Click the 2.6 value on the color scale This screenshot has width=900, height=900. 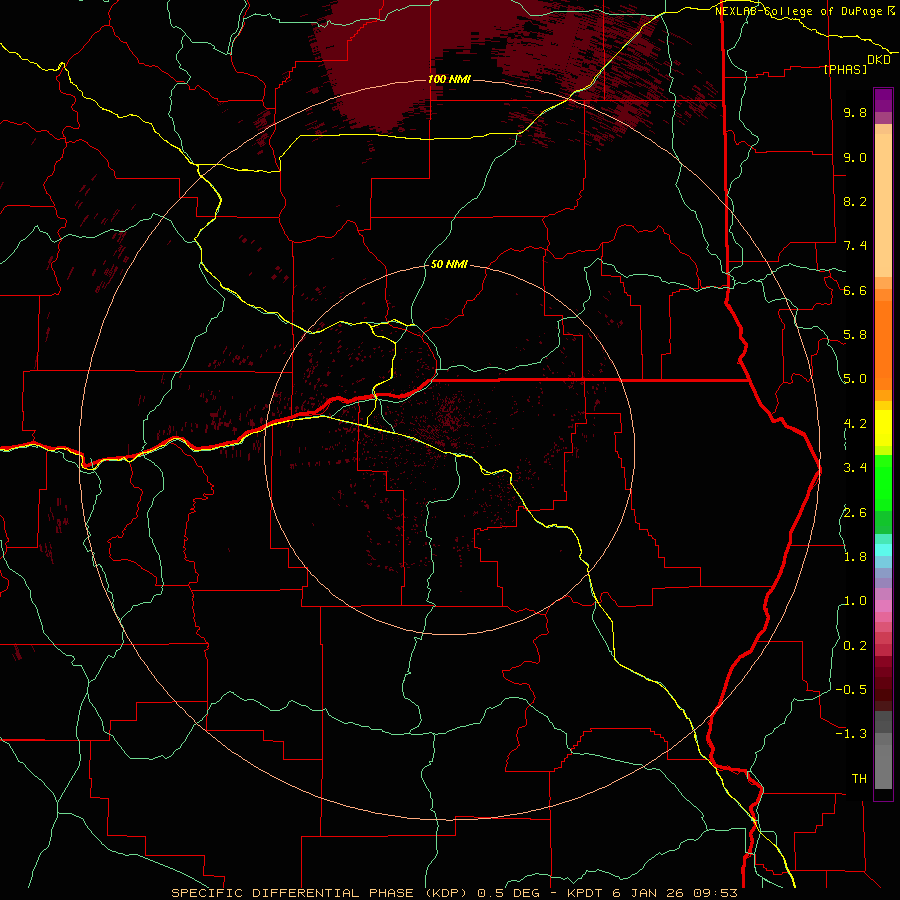855,513
